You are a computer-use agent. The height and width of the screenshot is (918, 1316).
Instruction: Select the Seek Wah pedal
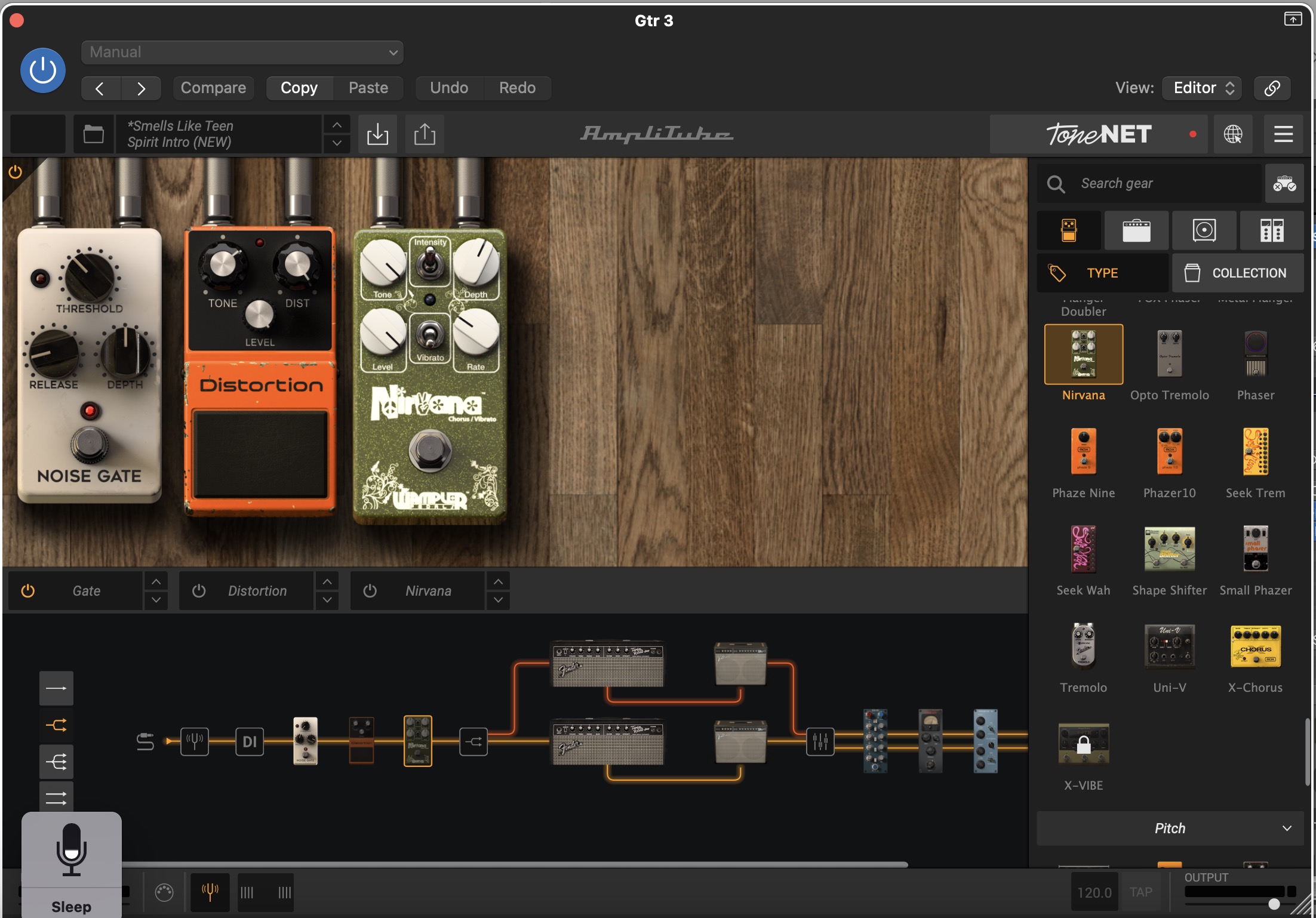1083,550
